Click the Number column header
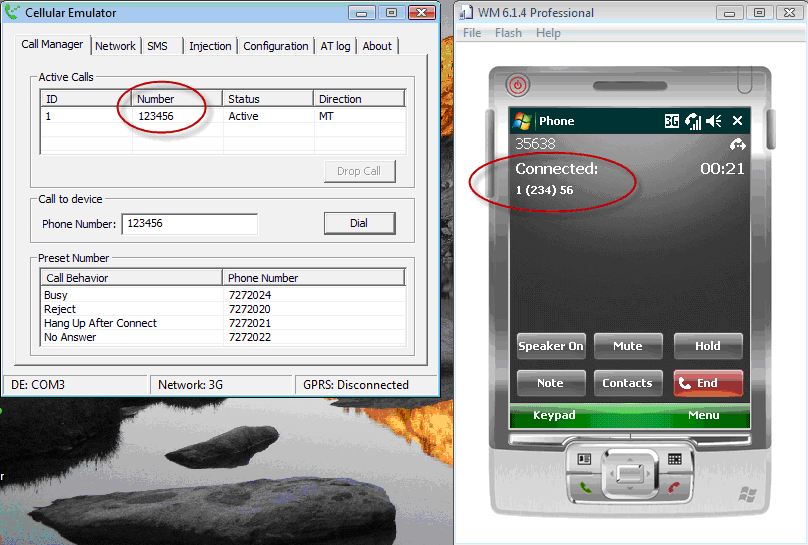This screenshot has width=808, height=545. [x=177, y=99]
